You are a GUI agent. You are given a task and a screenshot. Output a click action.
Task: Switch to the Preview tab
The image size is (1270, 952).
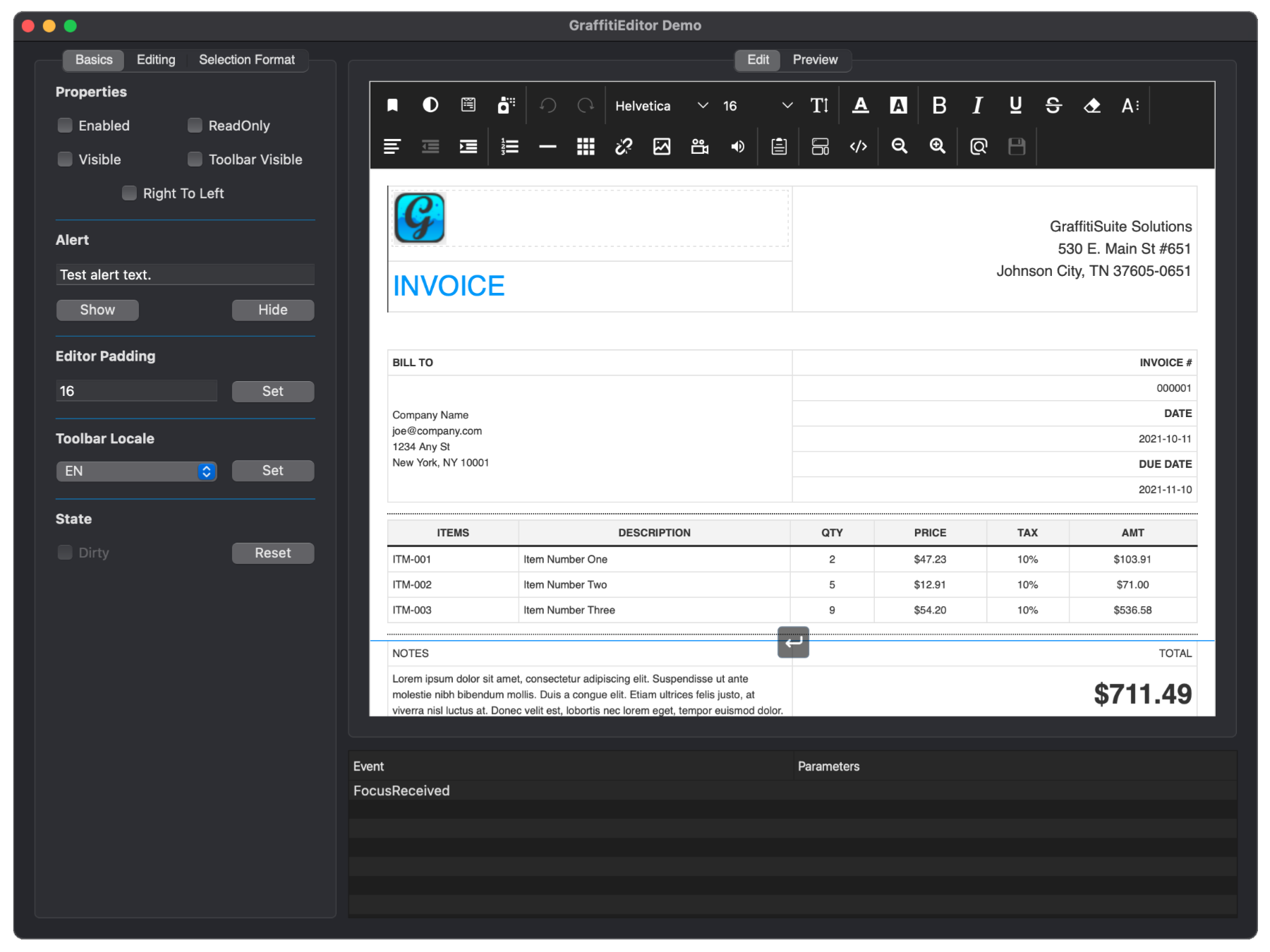tap(815, 60)
